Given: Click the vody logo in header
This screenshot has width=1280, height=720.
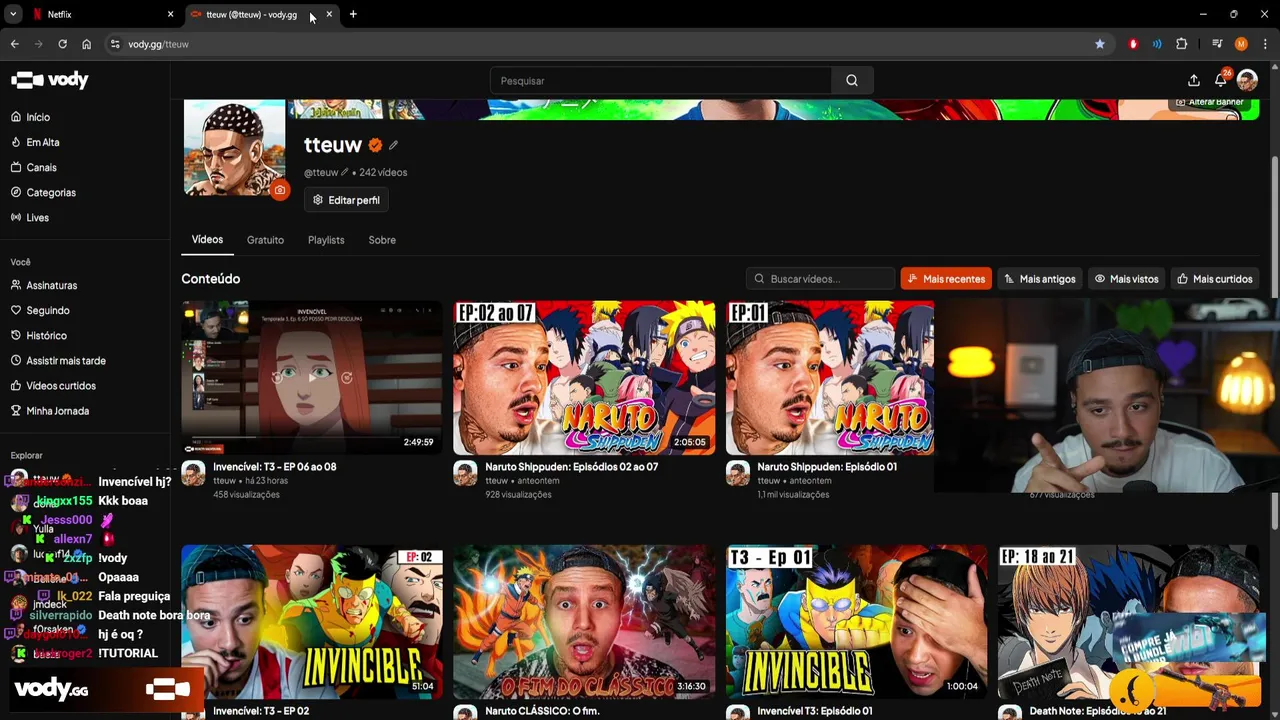Looking at the screenshot, I should click(x=50, y=80).
